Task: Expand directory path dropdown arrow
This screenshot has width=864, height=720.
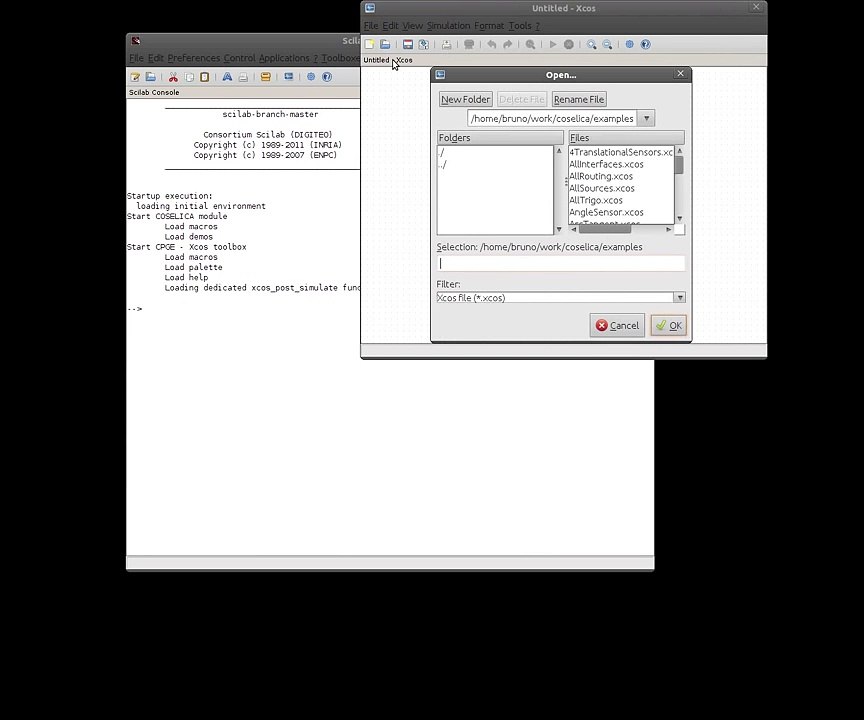Action: coord(646,118)
